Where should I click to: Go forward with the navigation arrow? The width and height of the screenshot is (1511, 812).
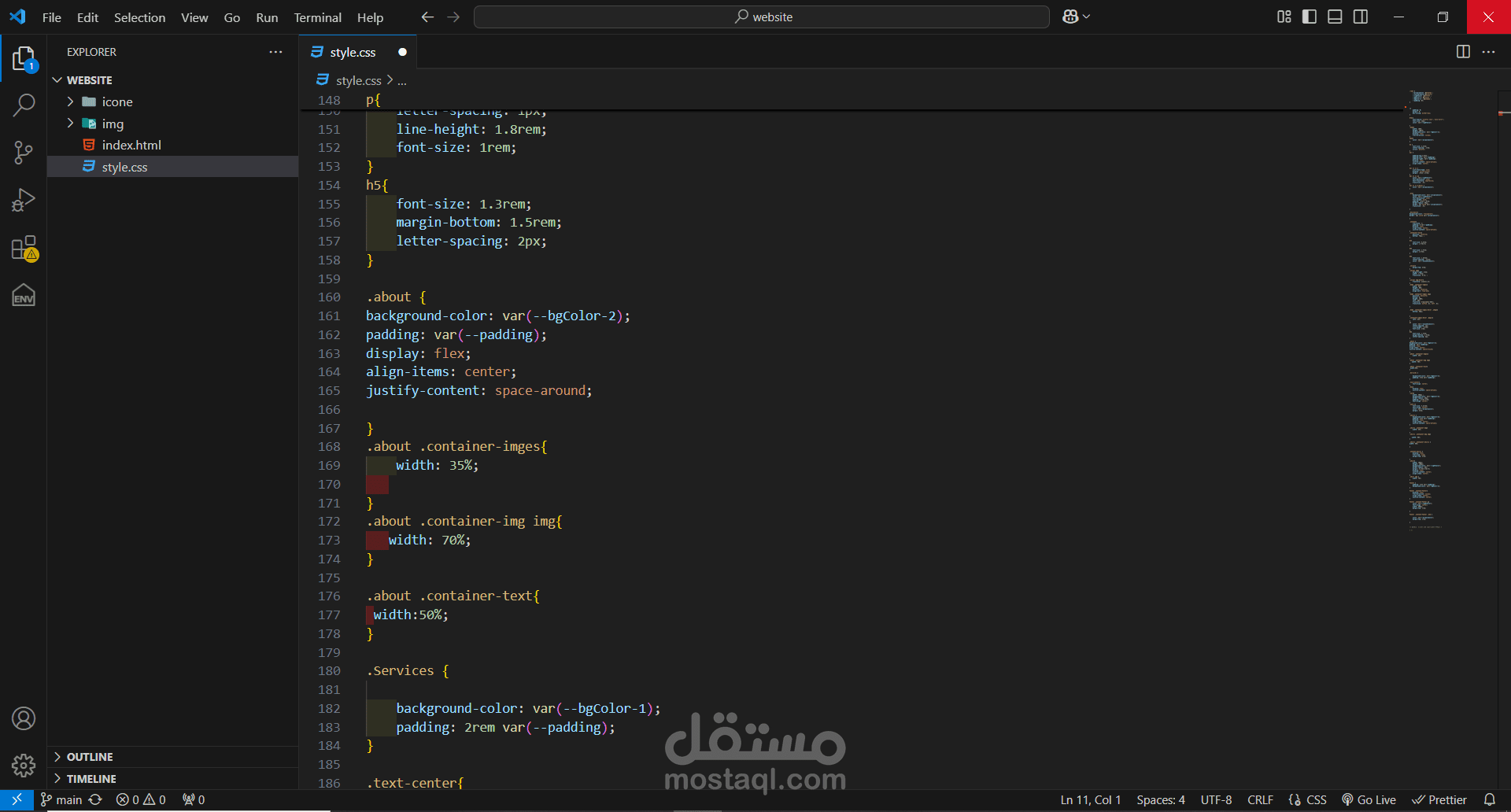click(x=453, y=17)
